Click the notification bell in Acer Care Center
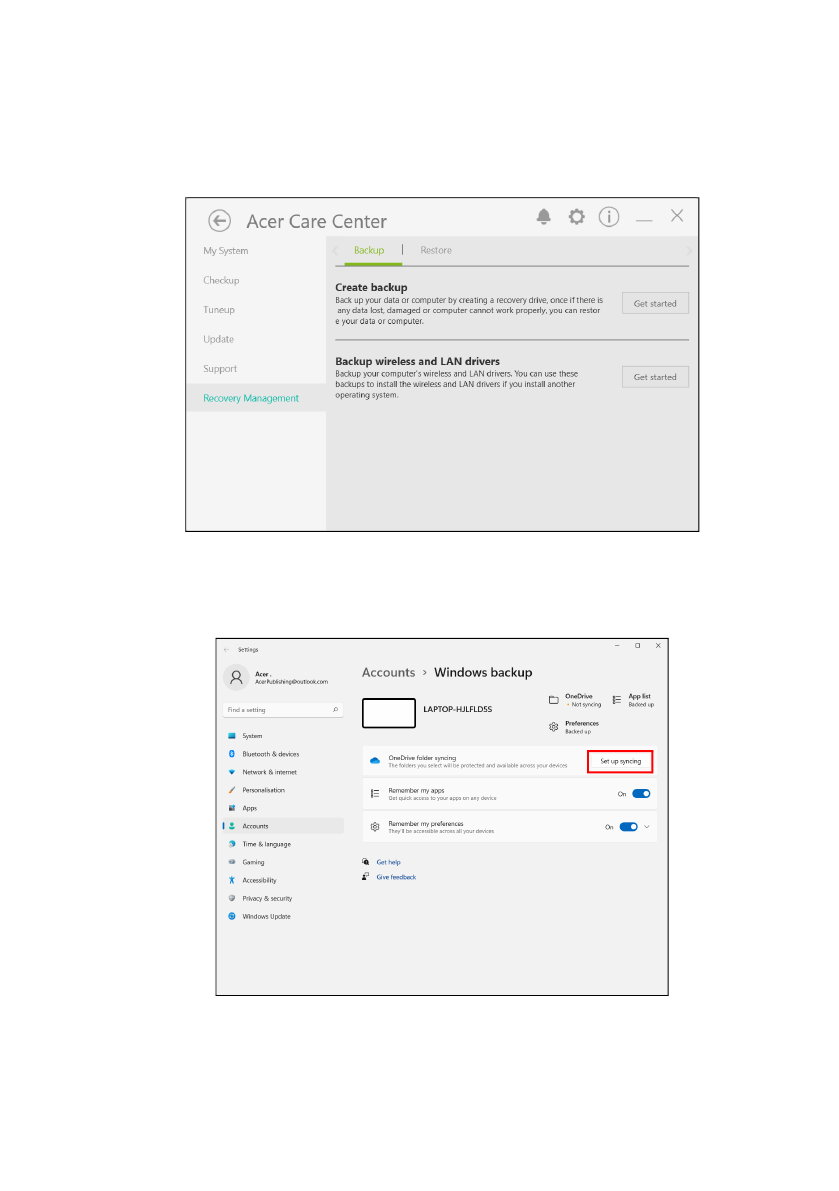Screen dimensions: 839x1191 (544, 217)
